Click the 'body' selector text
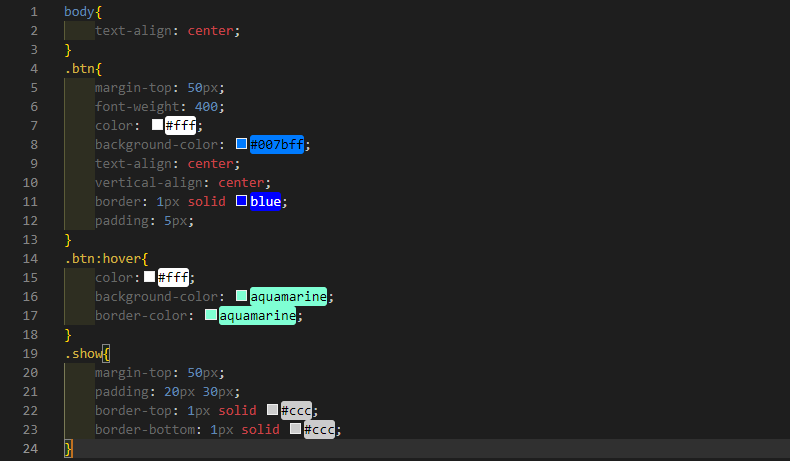The image size is (790, 461). click(x=79, y=12)
